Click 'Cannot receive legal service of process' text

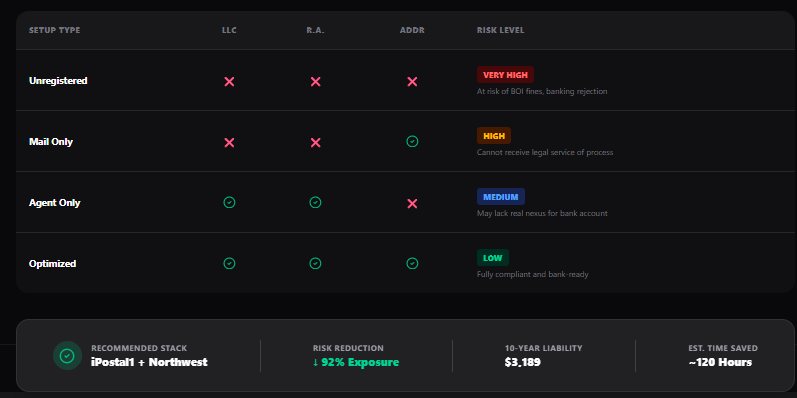[x=545, y=152]
